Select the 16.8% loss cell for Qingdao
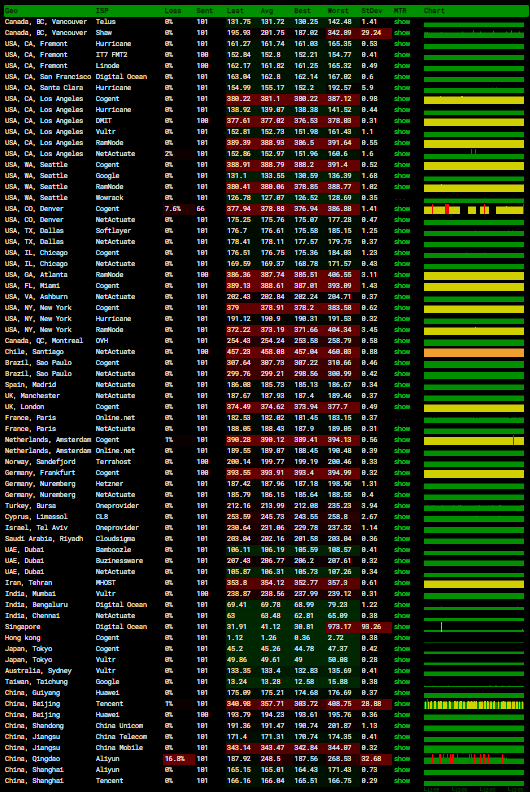Viewport: 530px width, 792px height. (x=179, y=759)
